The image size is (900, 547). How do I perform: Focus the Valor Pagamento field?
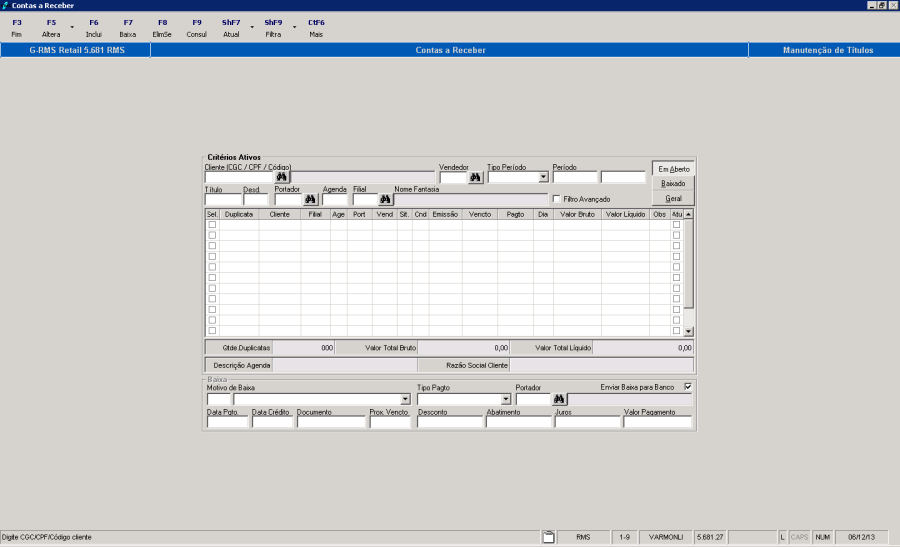tap(658, 422)
